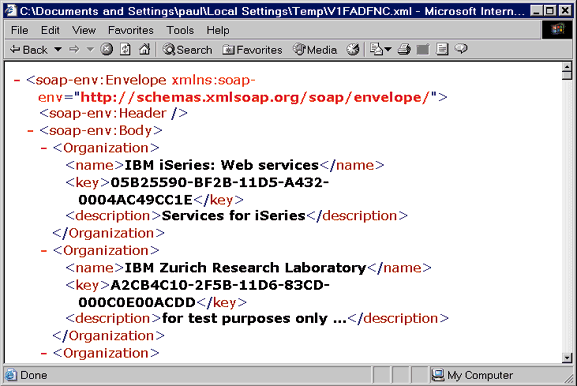
Task: Open the Help menu
Action: (218, 30)
